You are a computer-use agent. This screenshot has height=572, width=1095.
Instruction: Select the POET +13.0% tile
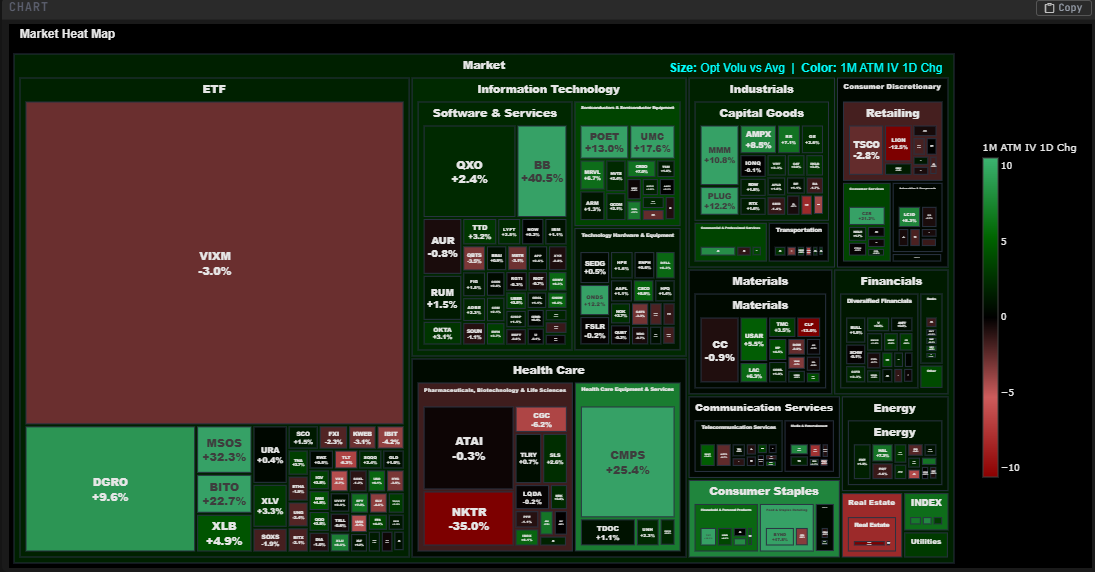(604, 142)
